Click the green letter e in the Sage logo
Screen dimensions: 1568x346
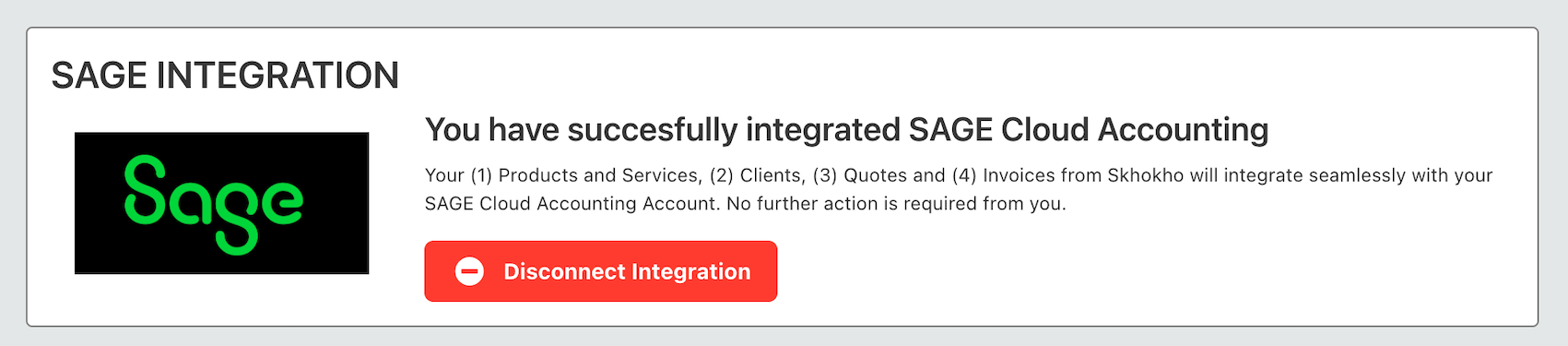click(x=280, y=203)
